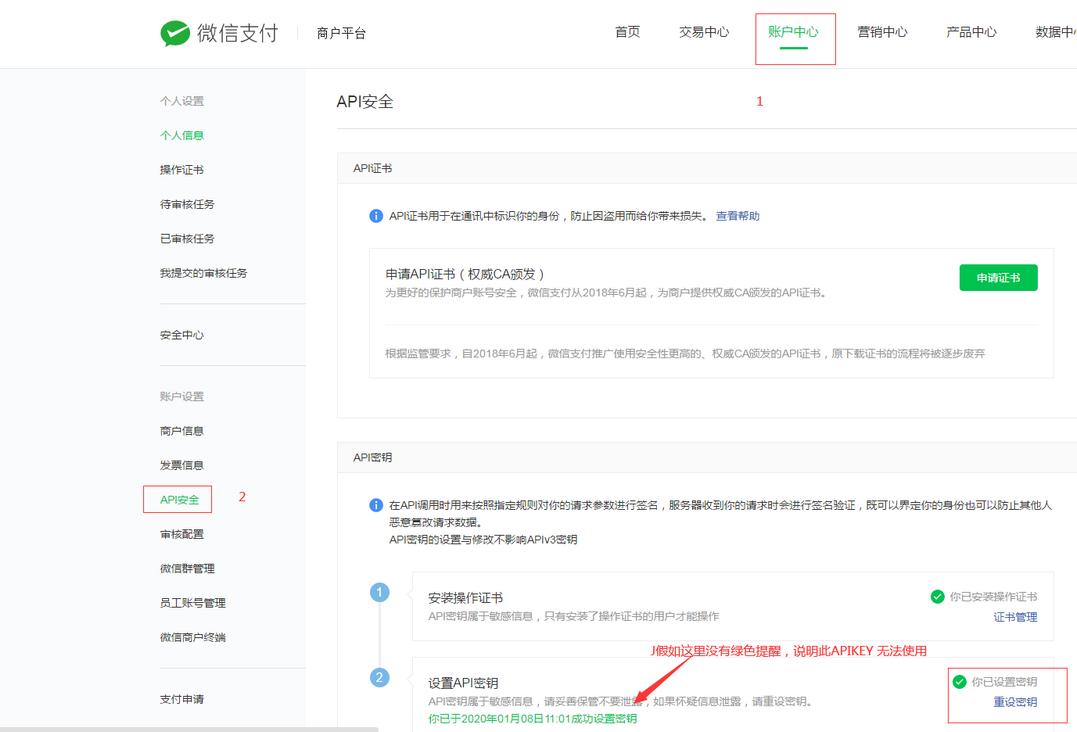The height and width of the screenshot is (732, 1077).
Task: Open the 数据中心 tab at the right edge
Action: pos(1056,32)
